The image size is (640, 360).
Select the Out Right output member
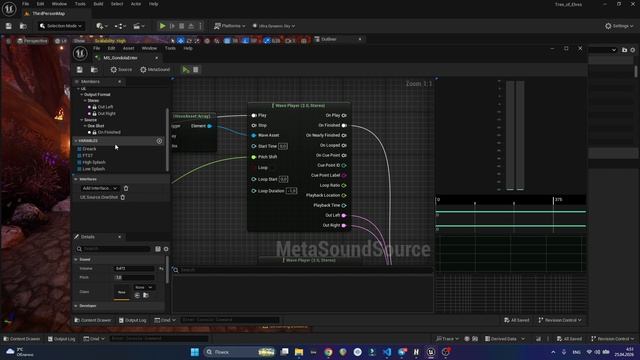pyautogui.click(x=107, y=113)
